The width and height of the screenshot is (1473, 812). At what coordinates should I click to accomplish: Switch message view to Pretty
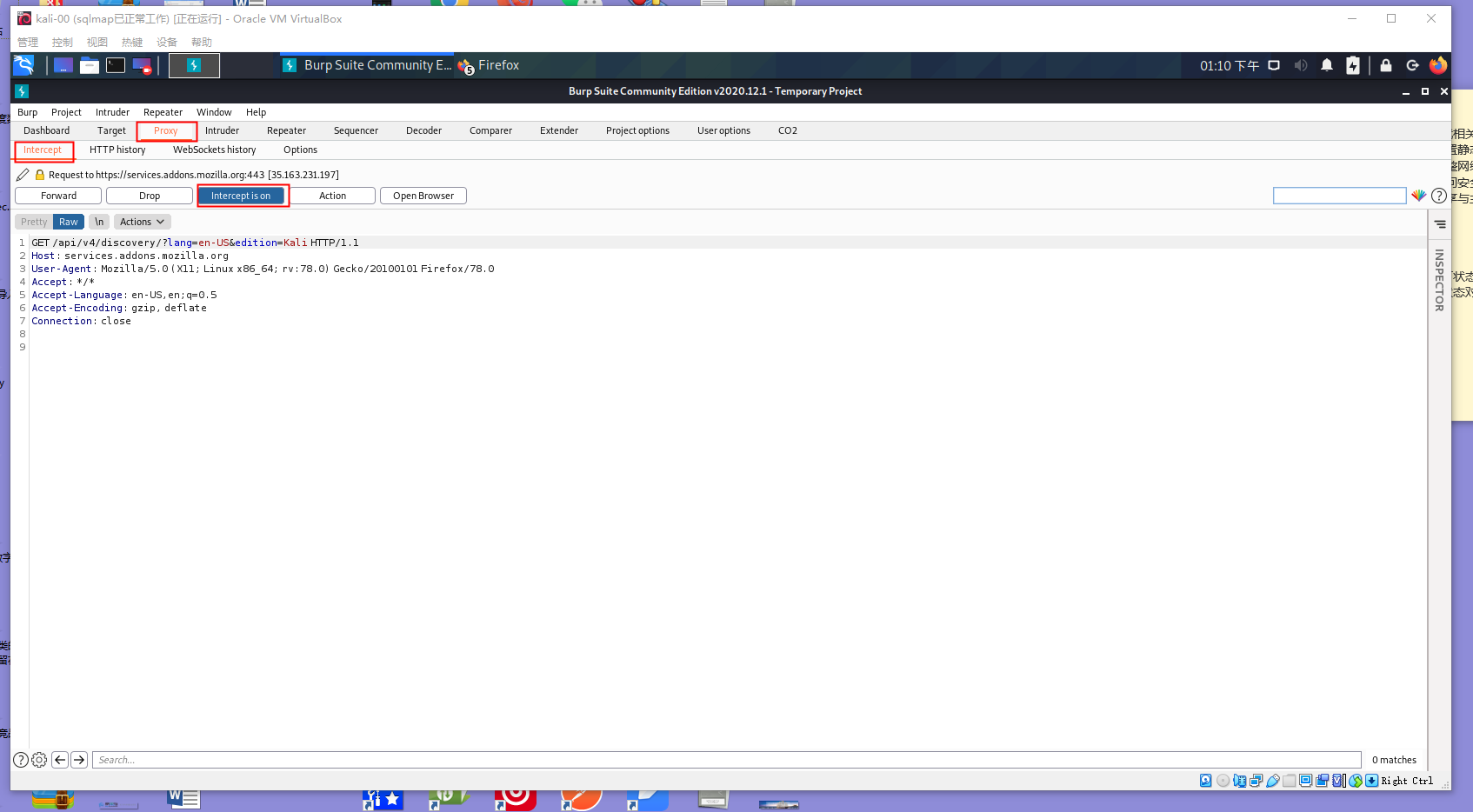[x=34, y=222]
